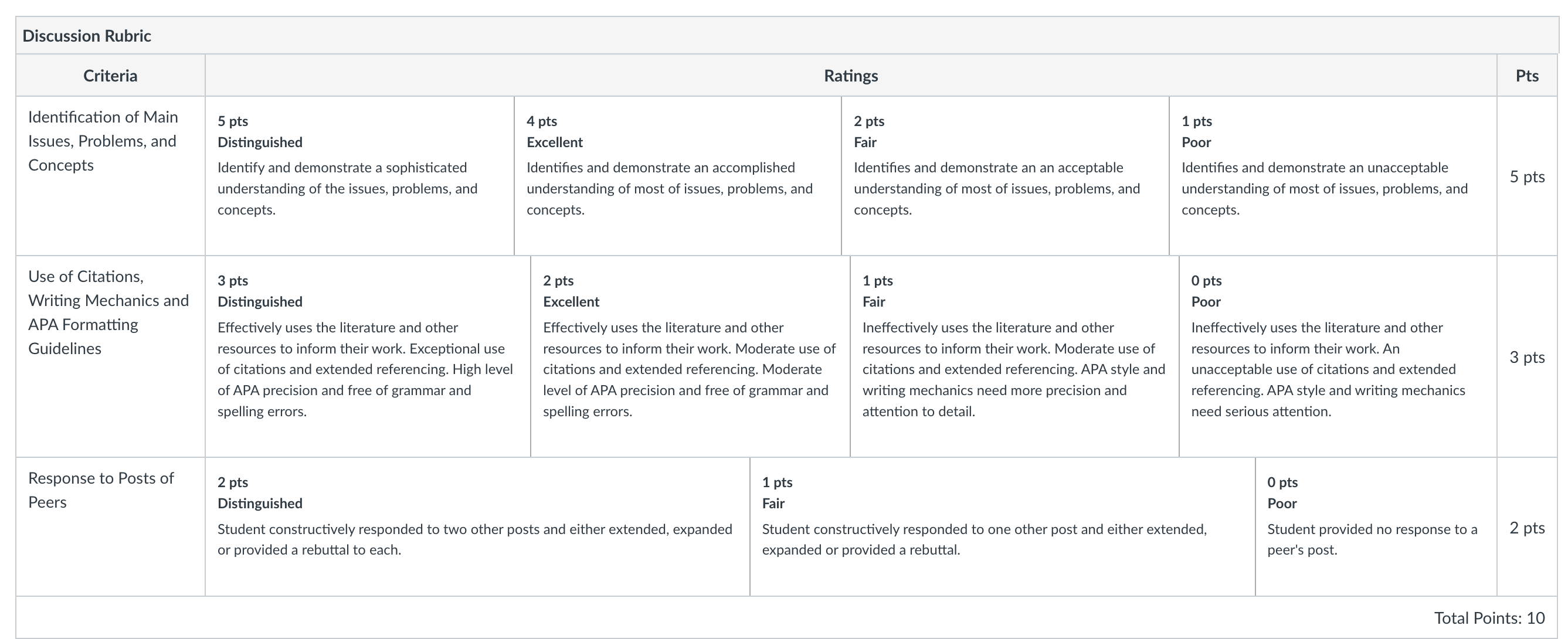Click the Ratings column header
The image size is (1568, 639).
point(851,76)
